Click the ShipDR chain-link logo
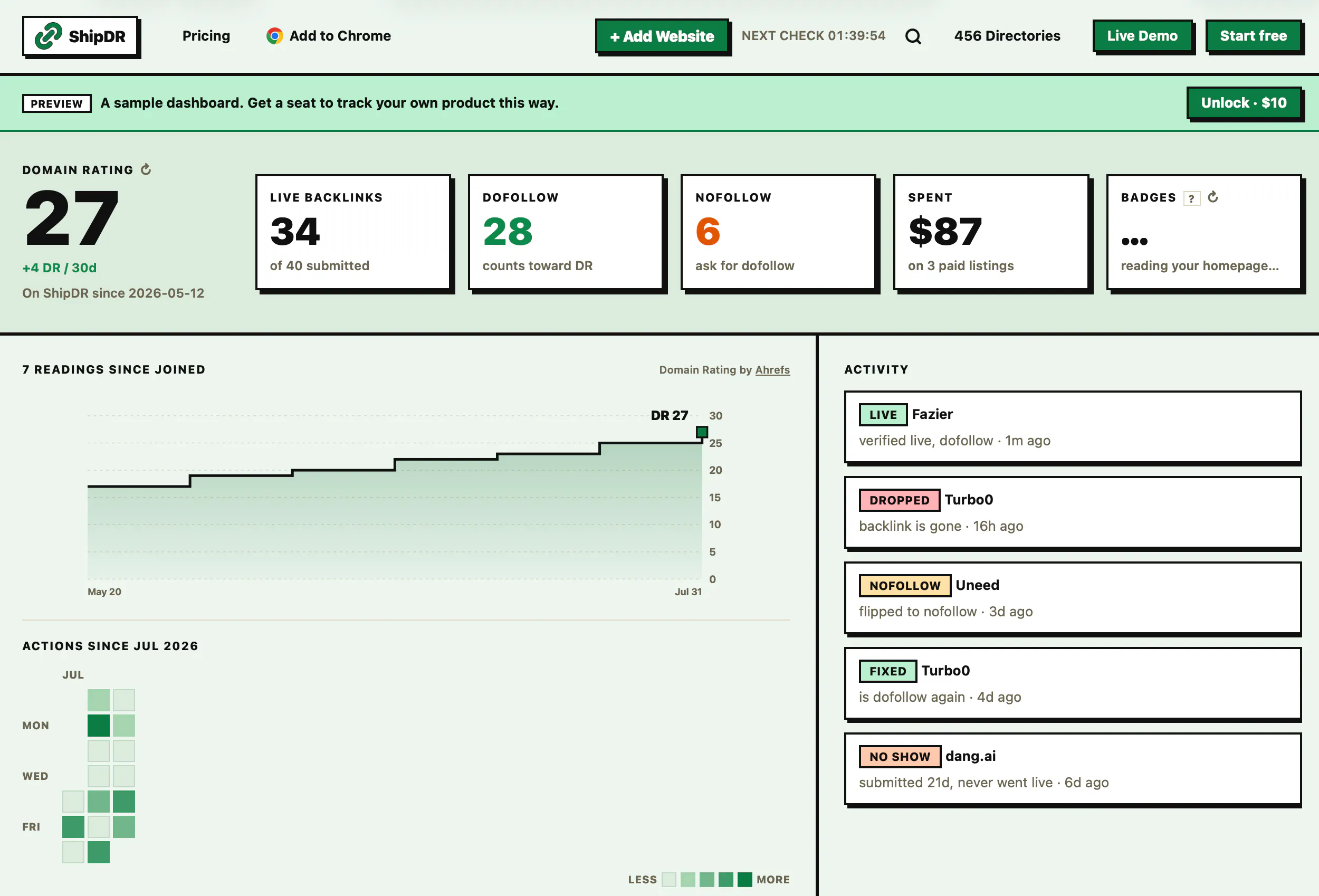The image size is (1319, 896). (x=48, y=36)
